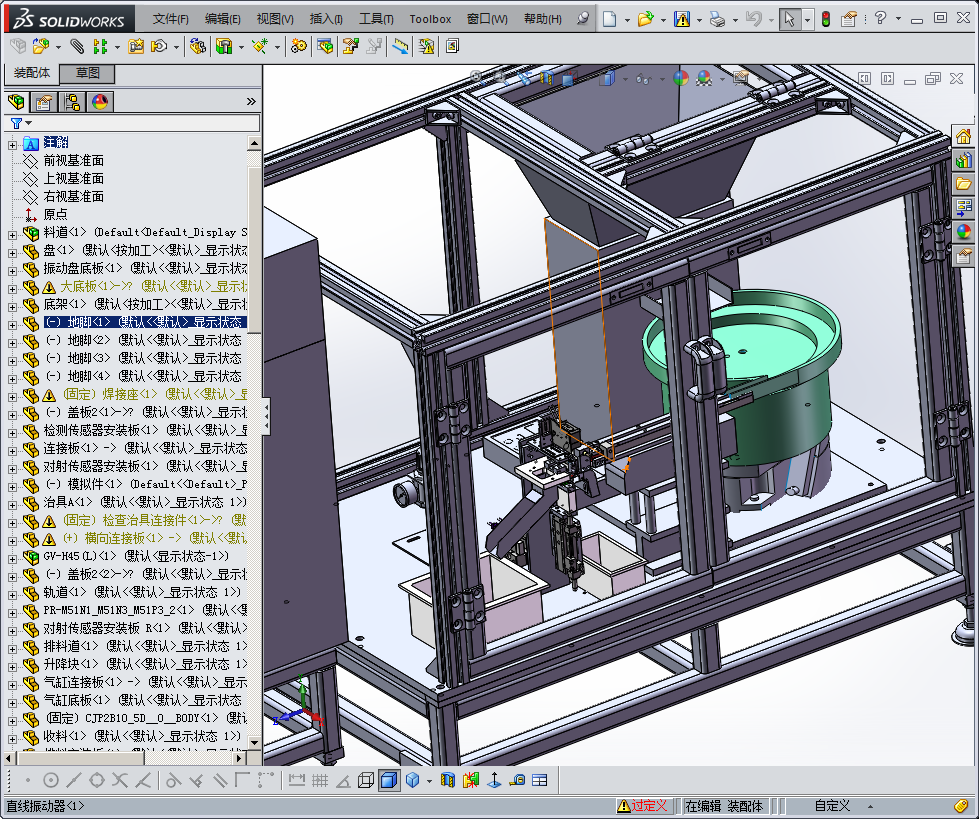
Task: Click the Edit Appearance icon in view toolbar
Action: 681,78
